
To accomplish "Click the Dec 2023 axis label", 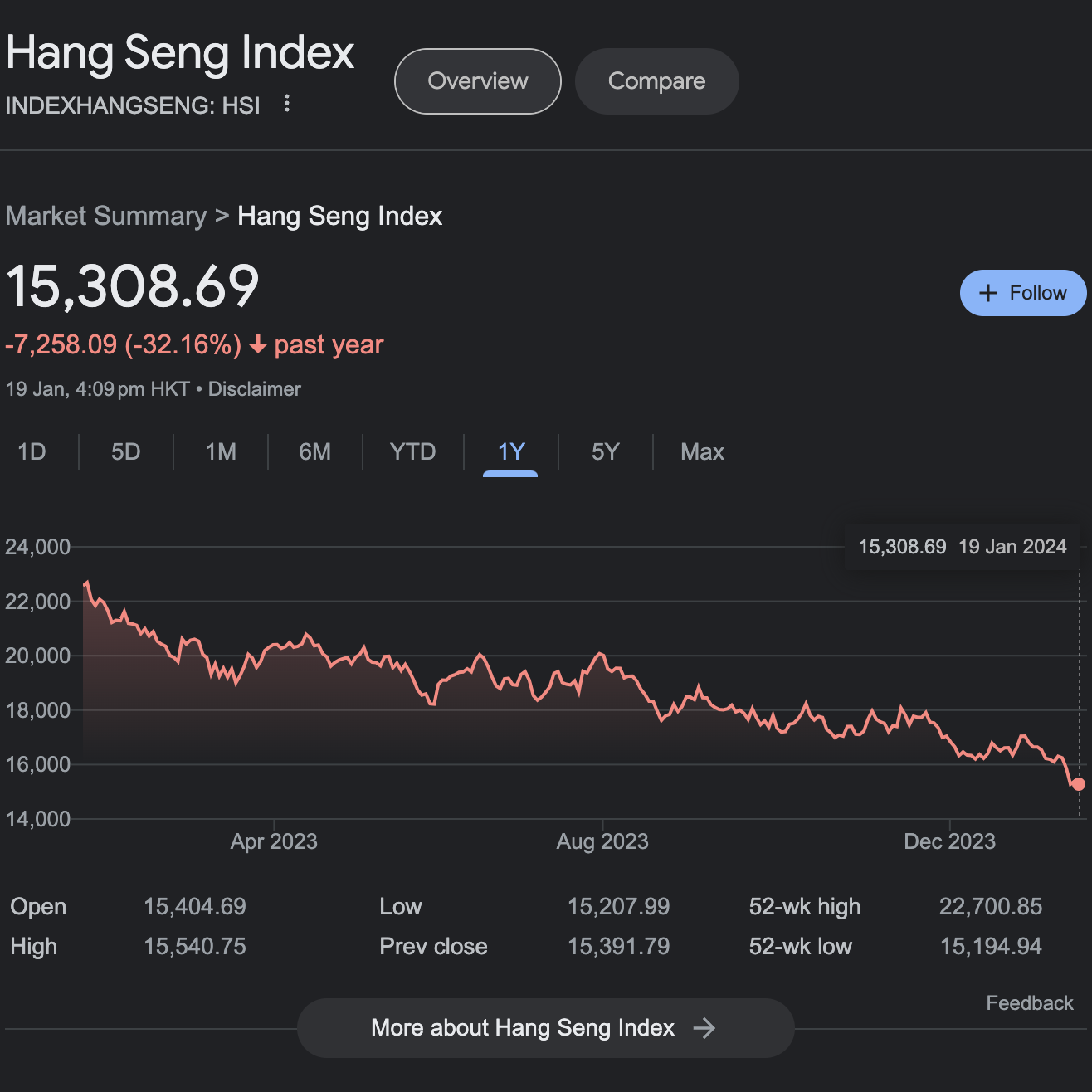I will tap(949, 841).
